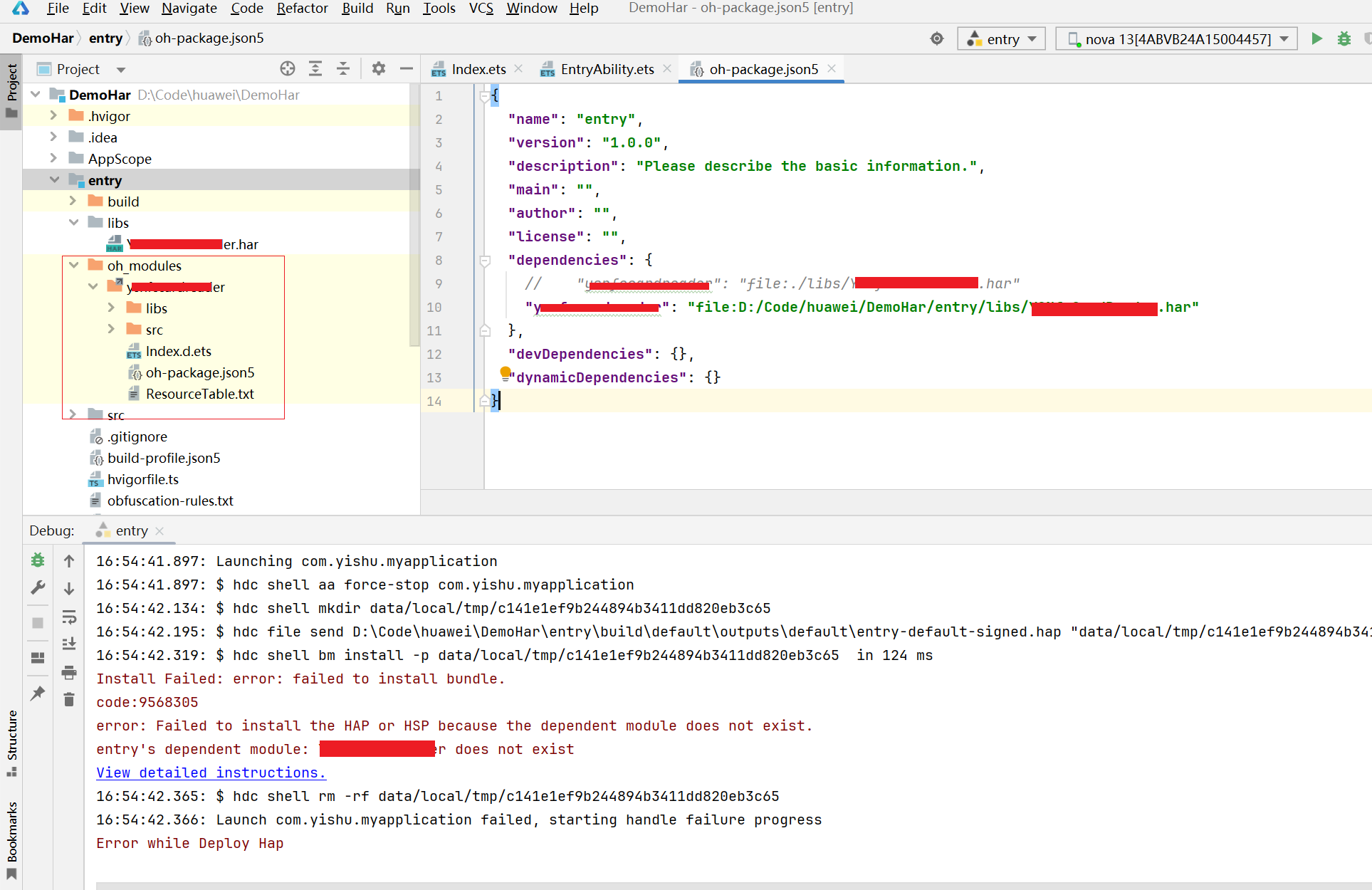Image resolution: width=1372 pixels, height=890 pixels.
Task: Expand all nodes in Project panel
Action: click(315, 68)
